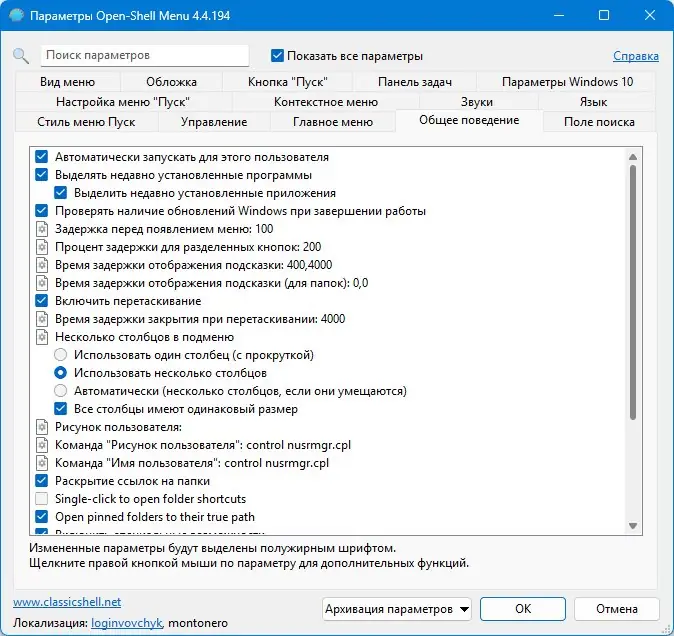Open the 'Управление' tab

click(x=214, y=122)
